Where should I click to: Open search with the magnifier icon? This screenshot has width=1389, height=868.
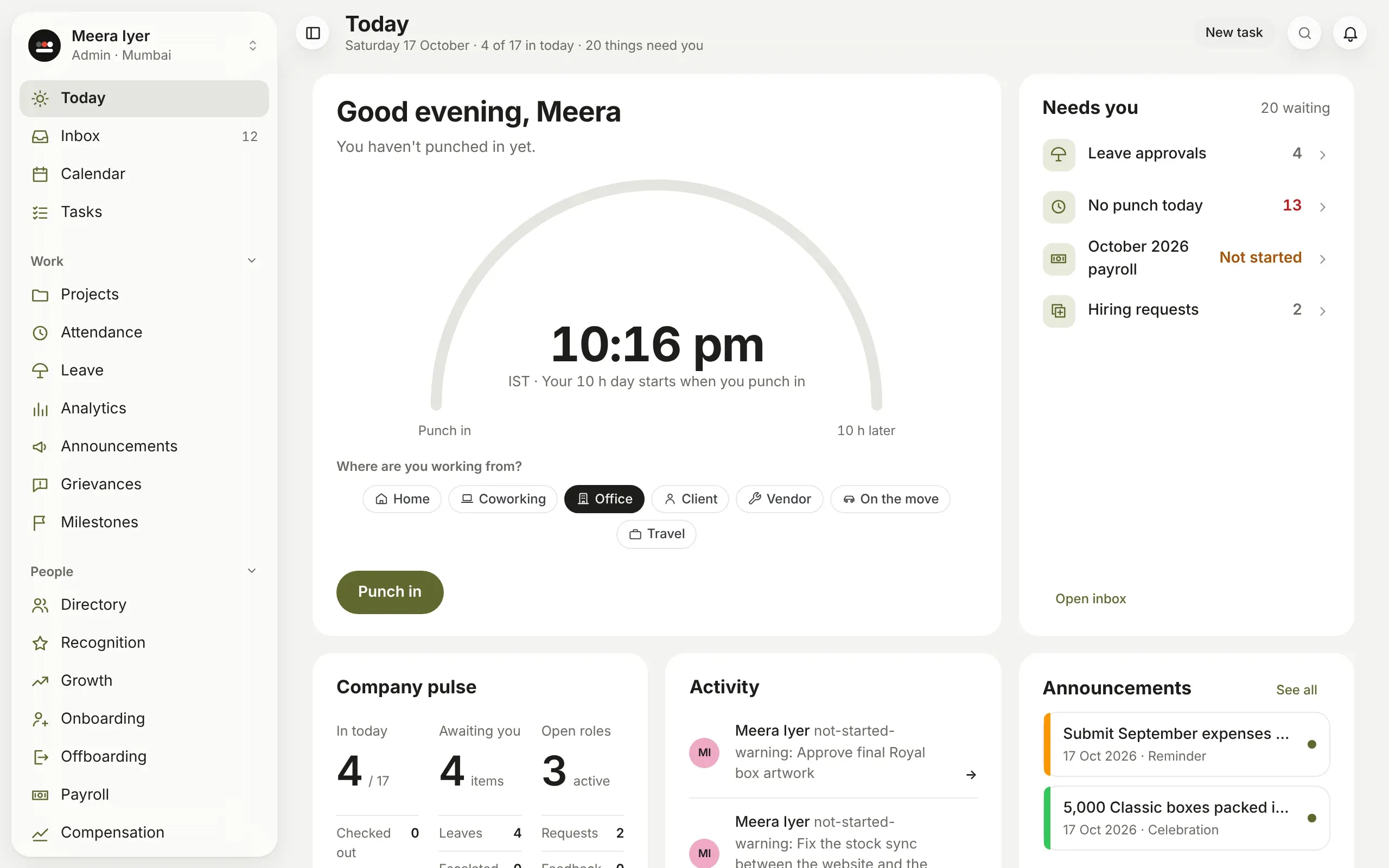pos(1304,33)
